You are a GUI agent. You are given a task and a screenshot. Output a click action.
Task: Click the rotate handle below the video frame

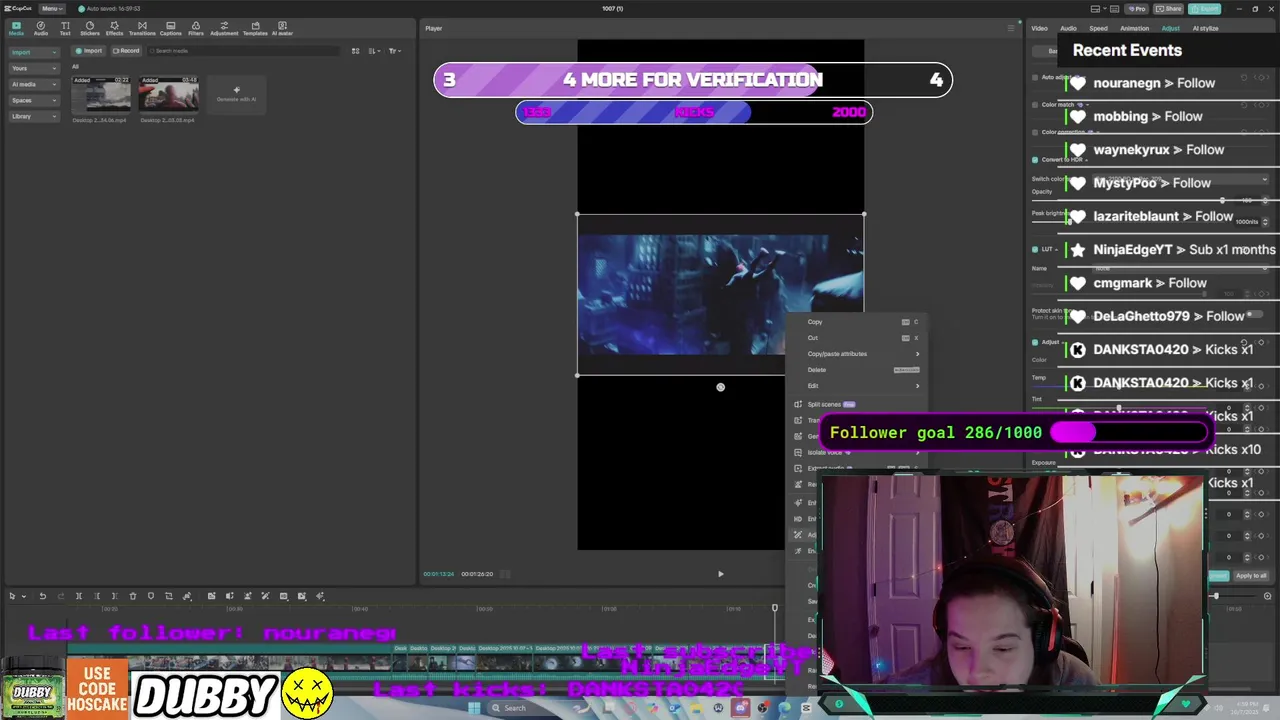click(720, 387)
